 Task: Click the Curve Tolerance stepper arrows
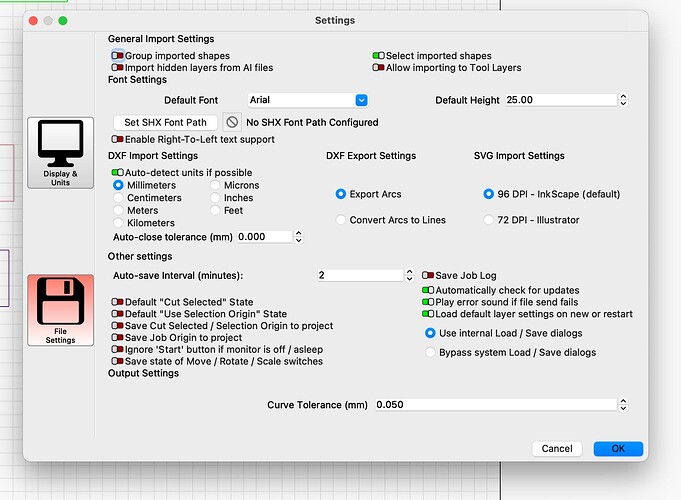[623, 404]
